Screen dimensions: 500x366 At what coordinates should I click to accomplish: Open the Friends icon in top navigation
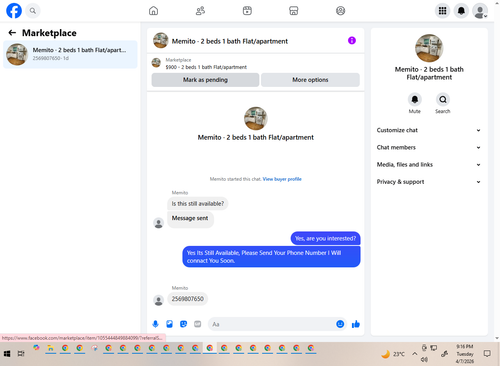pos(200,11)
